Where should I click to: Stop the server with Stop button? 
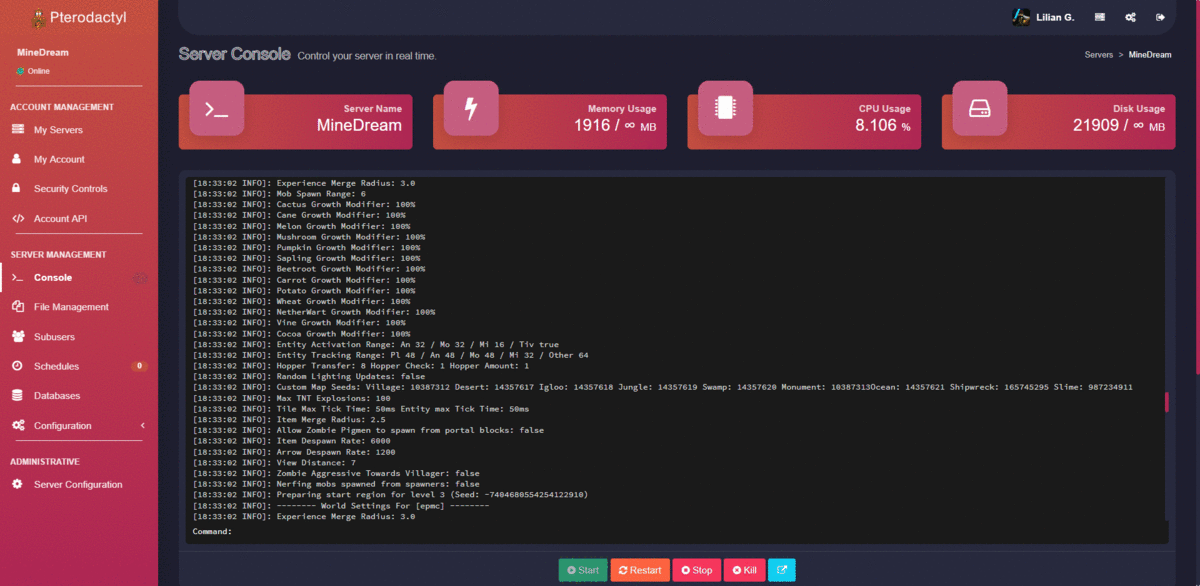tap(696, 570)
